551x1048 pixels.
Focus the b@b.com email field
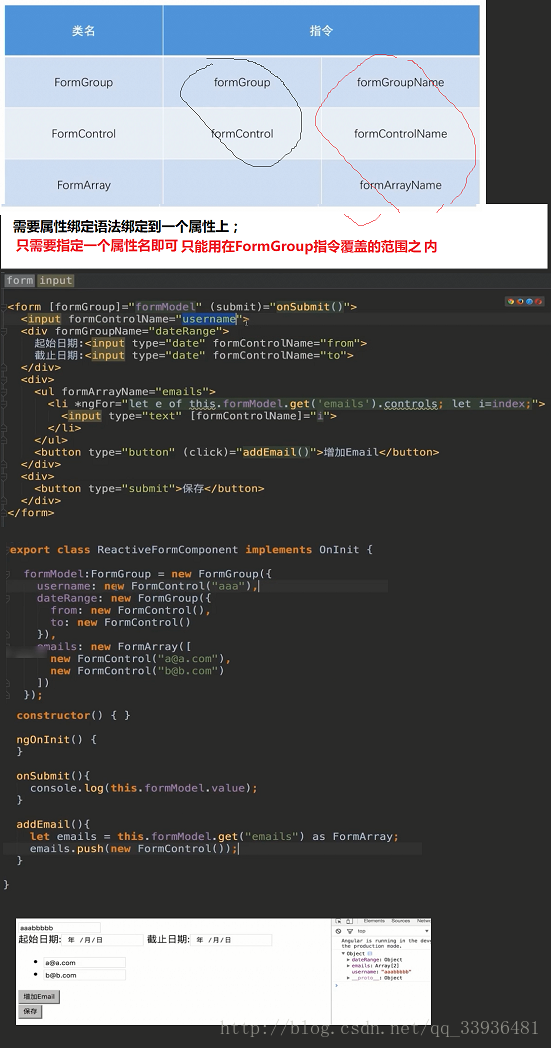[84, 975]
